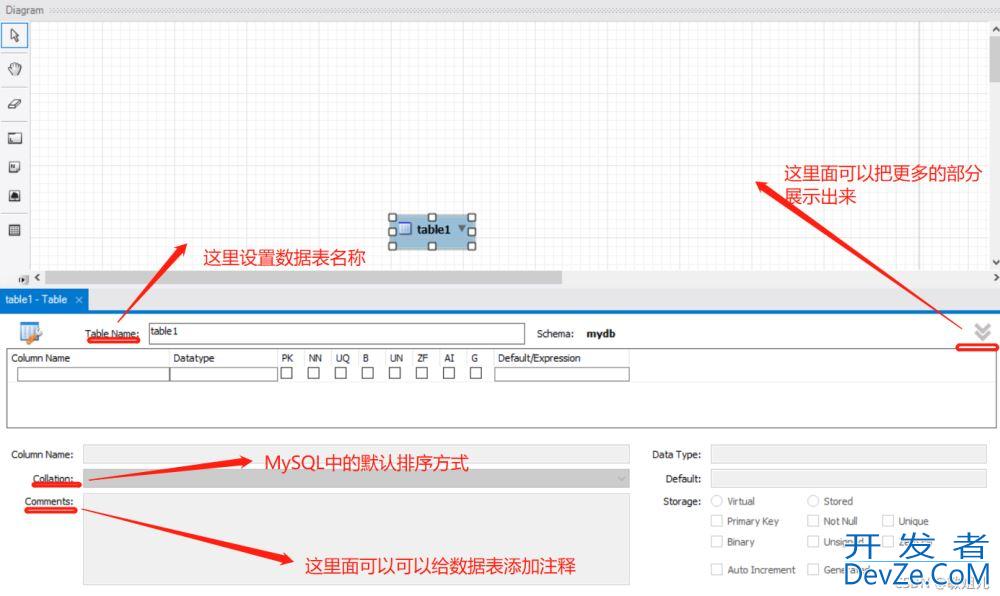The image size is (1000, 596).
Task: Toggle the G checkbox in column grid
Action: [476, 373]
